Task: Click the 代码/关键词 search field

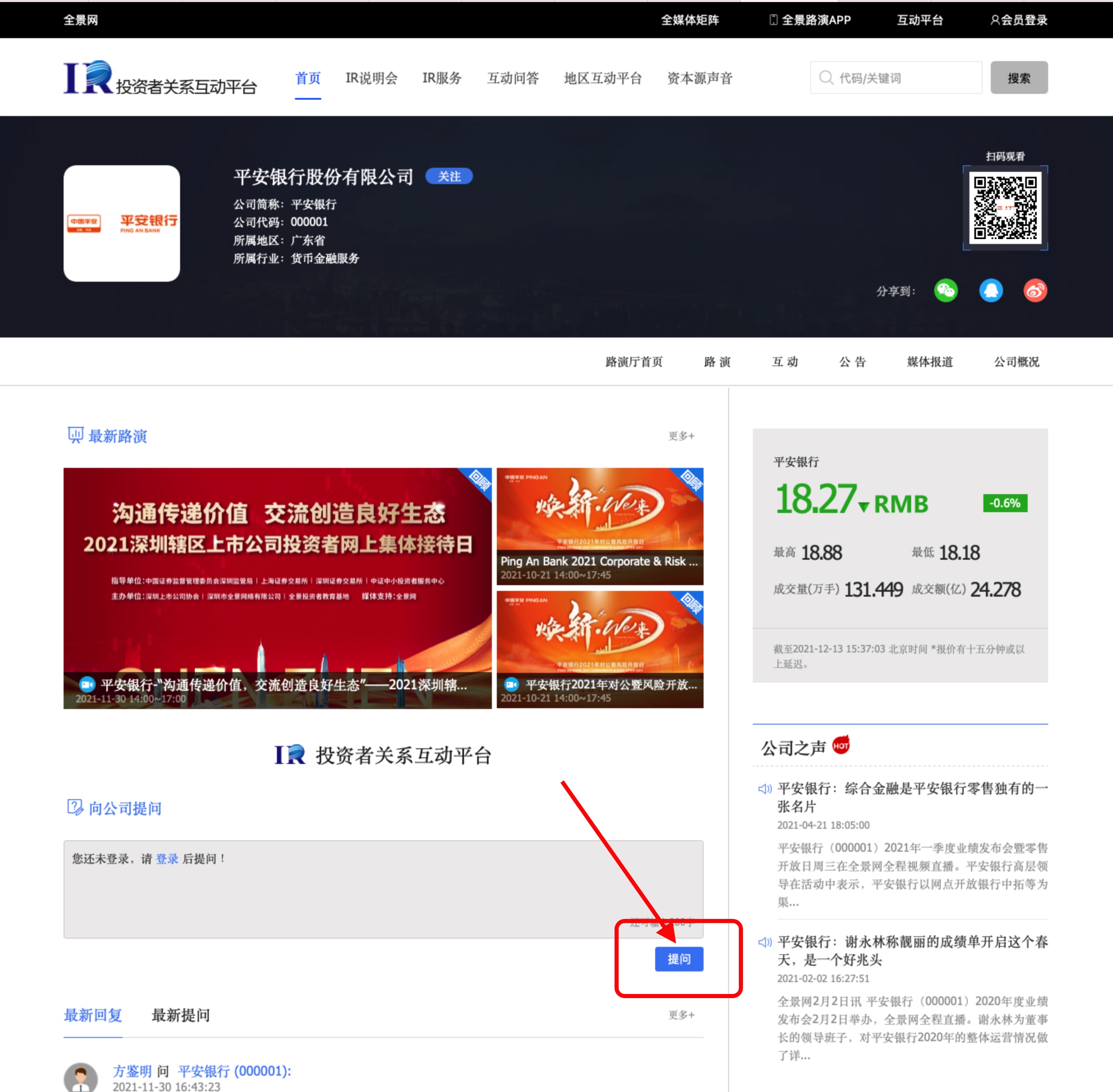Action: 896,78
